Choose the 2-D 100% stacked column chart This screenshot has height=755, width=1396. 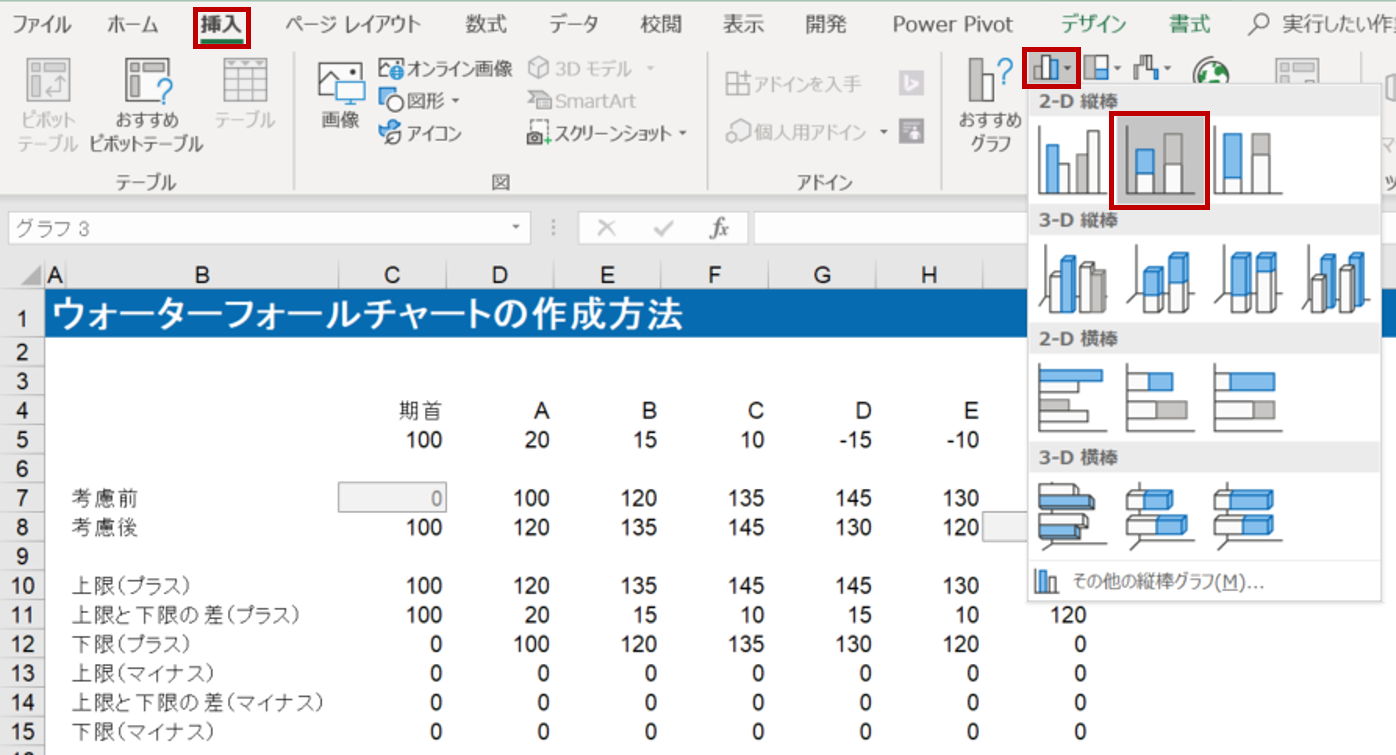pyautogui.click(x=1247, y=160)
